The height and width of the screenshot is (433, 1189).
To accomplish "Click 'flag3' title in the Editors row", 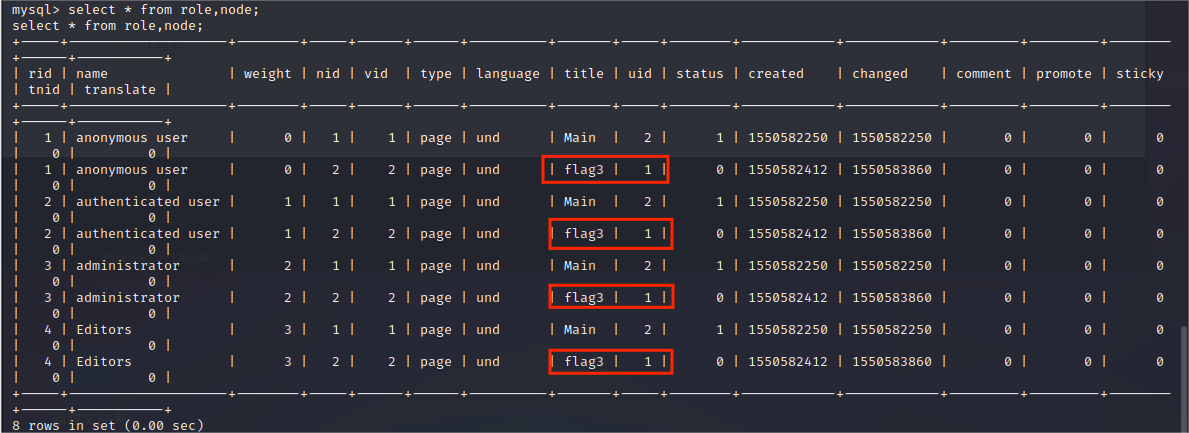I will tap(584, 362).
